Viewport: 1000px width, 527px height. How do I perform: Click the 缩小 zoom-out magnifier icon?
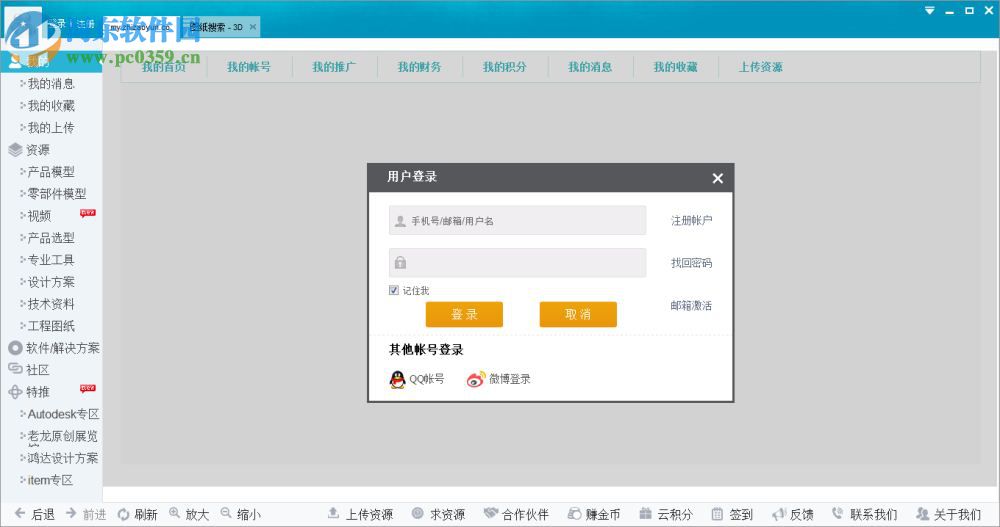point(226,512)
